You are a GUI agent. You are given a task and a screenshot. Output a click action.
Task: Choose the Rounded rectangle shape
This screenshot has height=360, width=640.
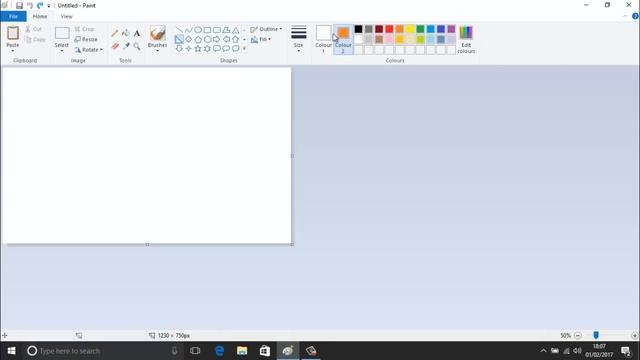click(217, 30)
